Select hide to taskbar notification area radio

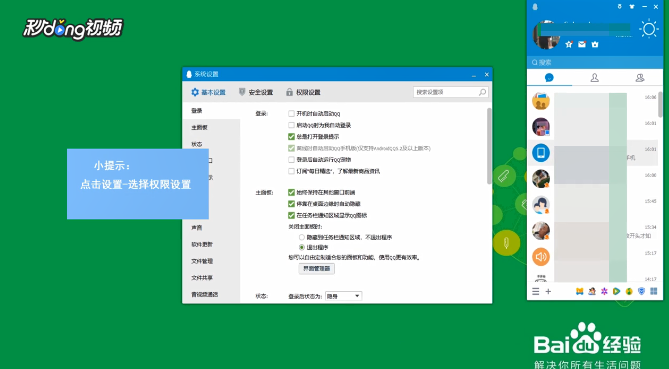pyautogui.click(x=302, y=237)
